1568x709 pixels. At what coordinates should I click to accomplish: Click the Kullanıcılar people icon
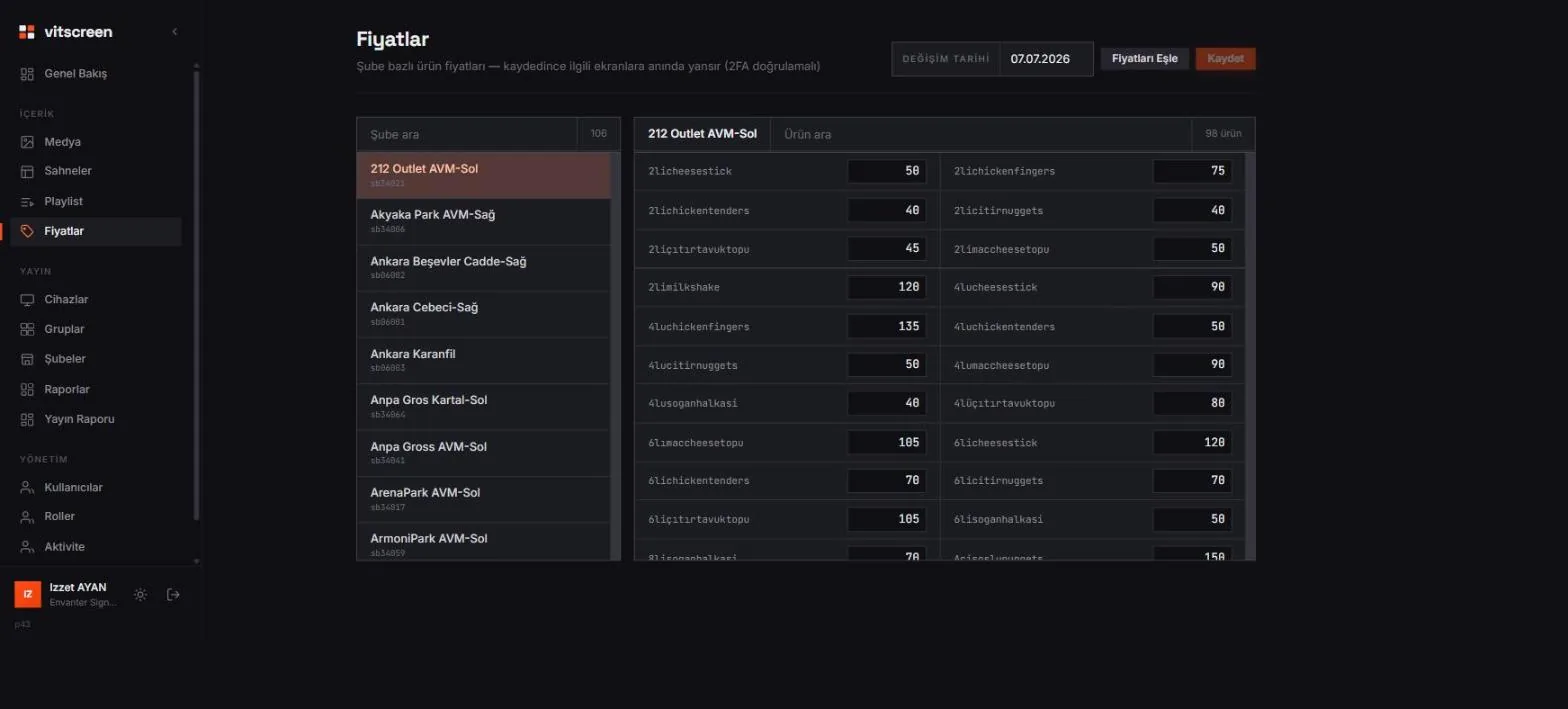pyautogui.click(x=27, y=488)
